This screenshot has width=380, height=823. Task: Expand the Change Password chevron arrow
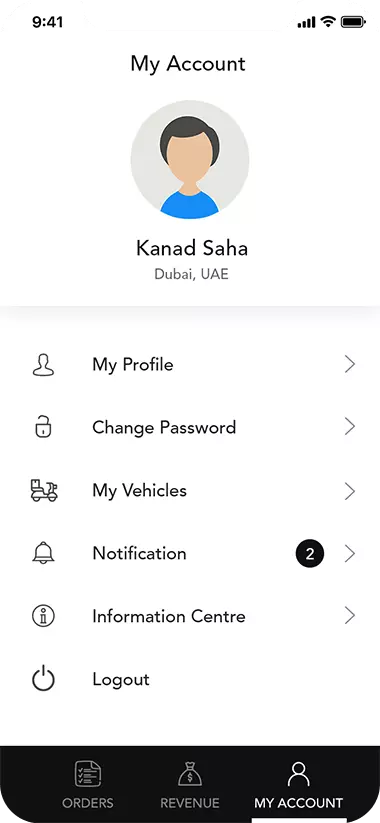point(350,427)
